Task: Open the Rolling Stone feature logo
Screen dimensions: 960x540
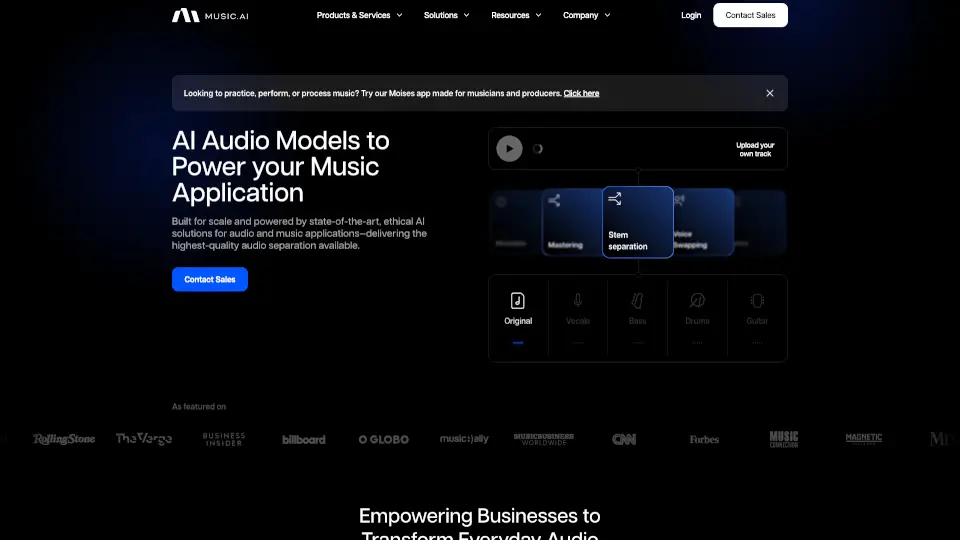Action: click(64, 439)
